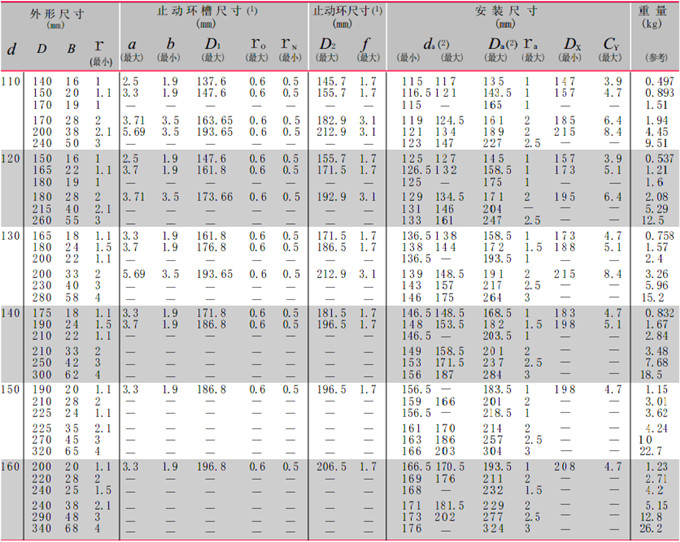The height and width of the screenshot is (542, 680).
Task: Click weight value 9.51
Action: coord(656,143)
